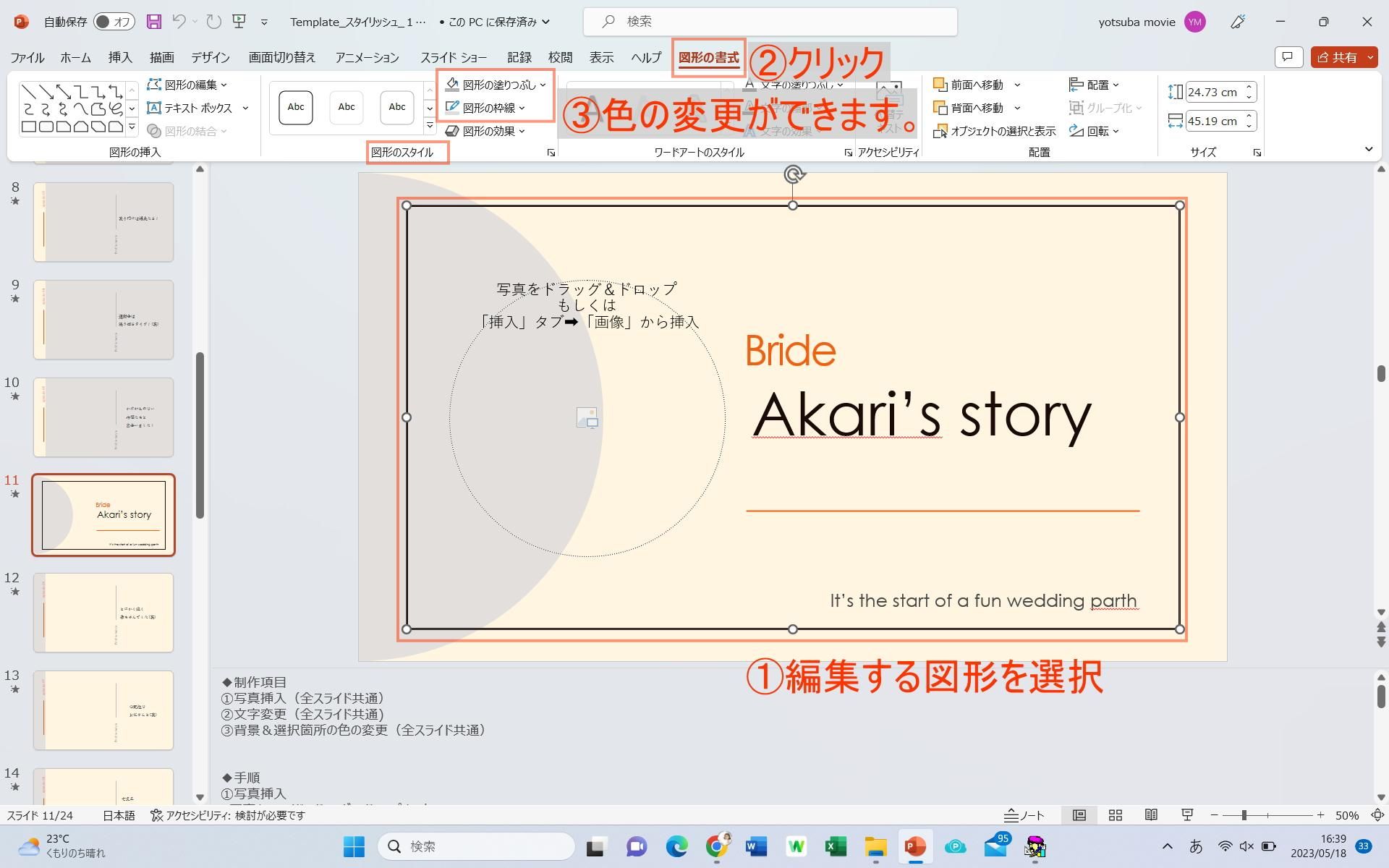Expand the shapes gallery more arrow
This screenshot has height=868, width=1389.
(x=132, y=127)
